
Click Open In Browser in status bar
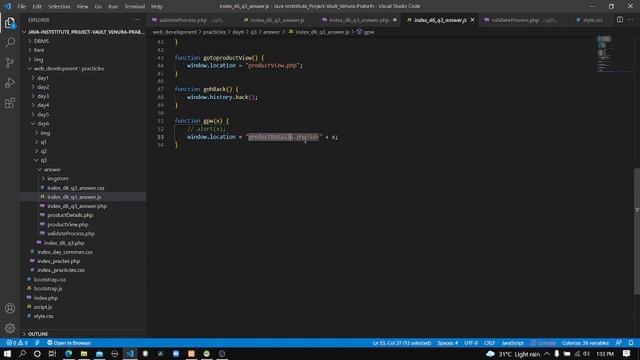pos(69,343)
